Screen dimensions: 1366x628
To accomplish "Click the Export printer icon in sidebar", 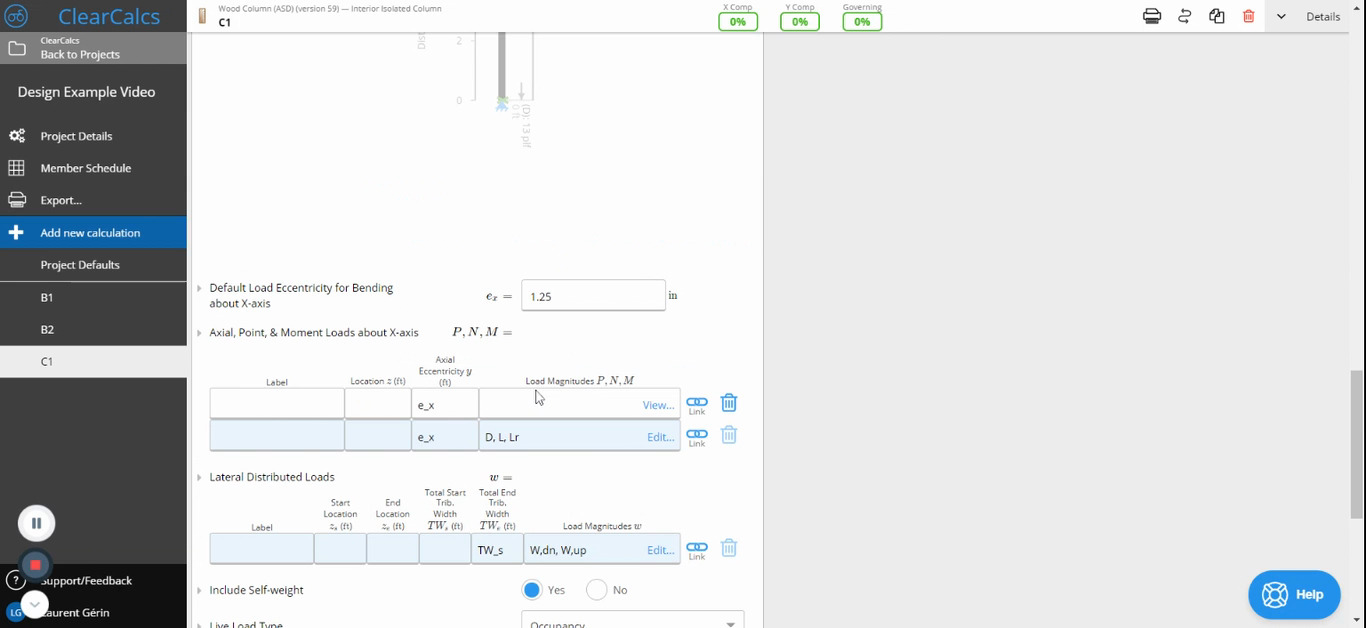I will [17, 200].
